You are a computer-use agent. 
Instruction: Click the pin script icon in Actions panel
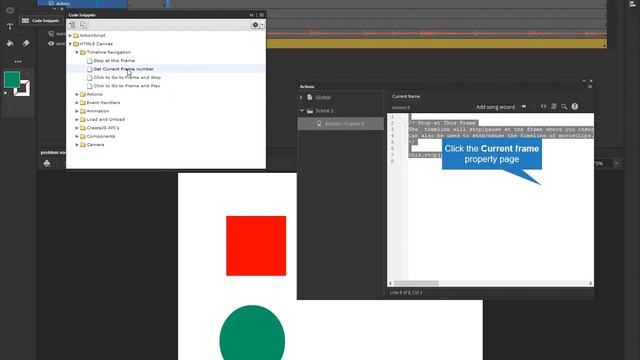523,107
